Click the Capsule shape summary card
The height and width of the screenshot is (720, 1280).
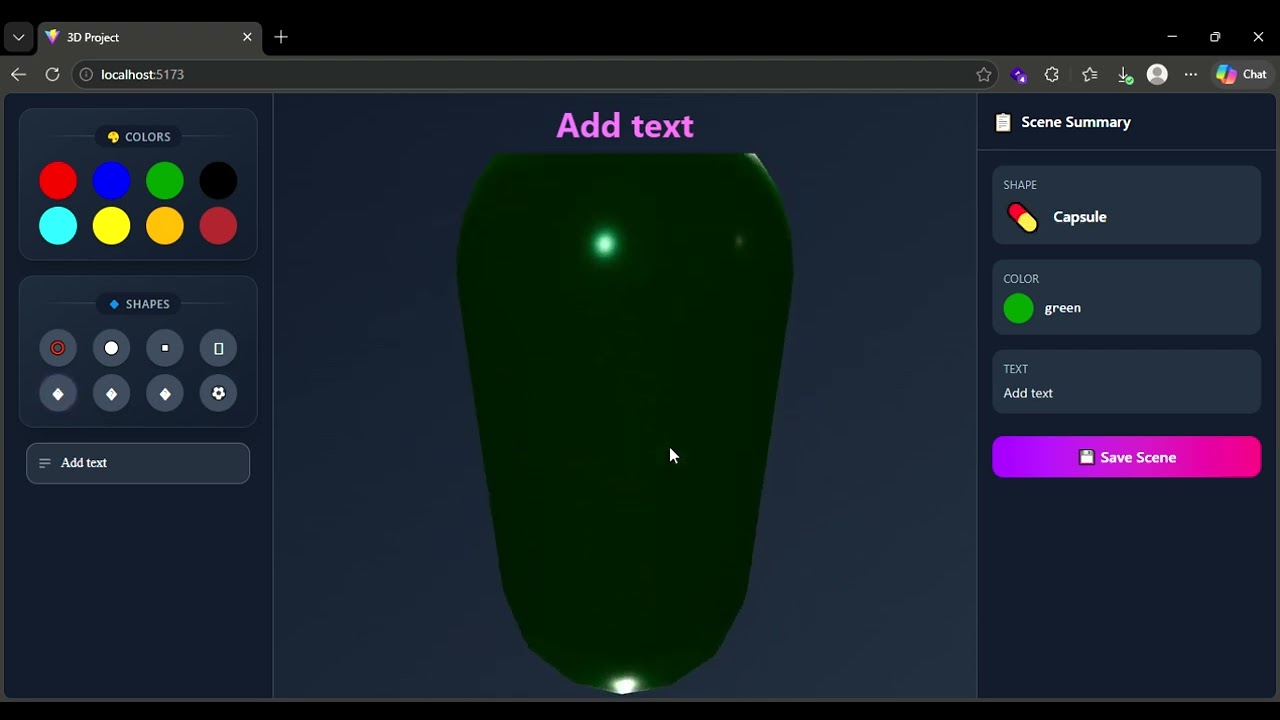pyautogui.click(x=1126, y=205)
